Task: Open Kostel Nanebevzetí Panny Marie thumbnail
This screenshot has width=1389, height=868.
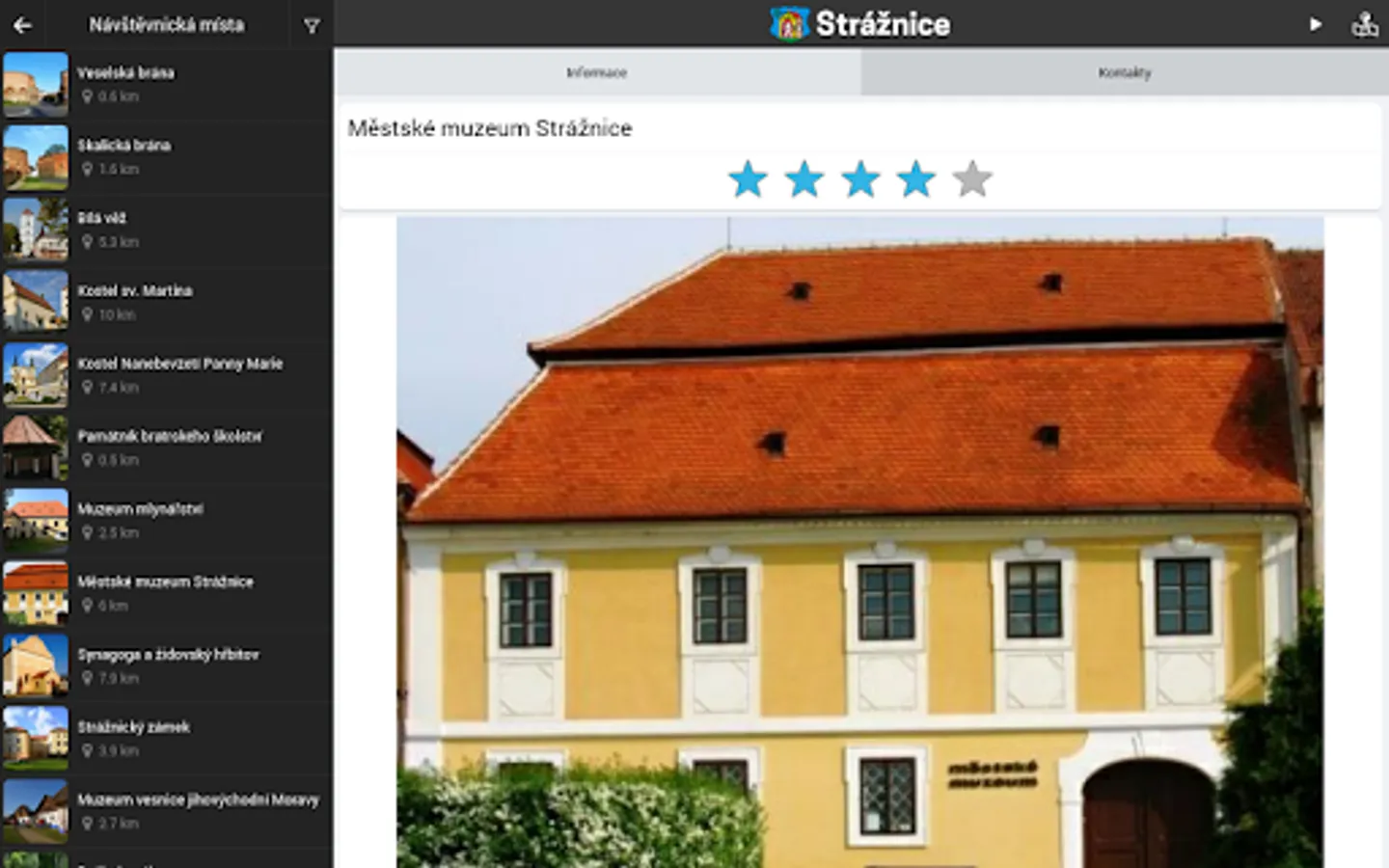Action: pos(36,375)
